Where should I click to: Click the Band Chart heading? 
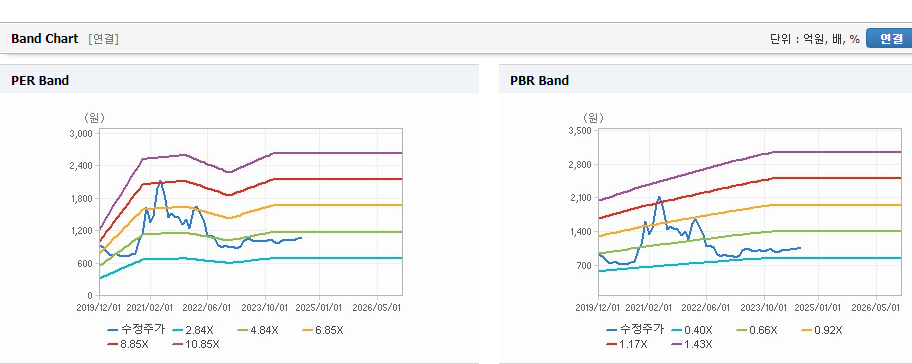[44, 39]
